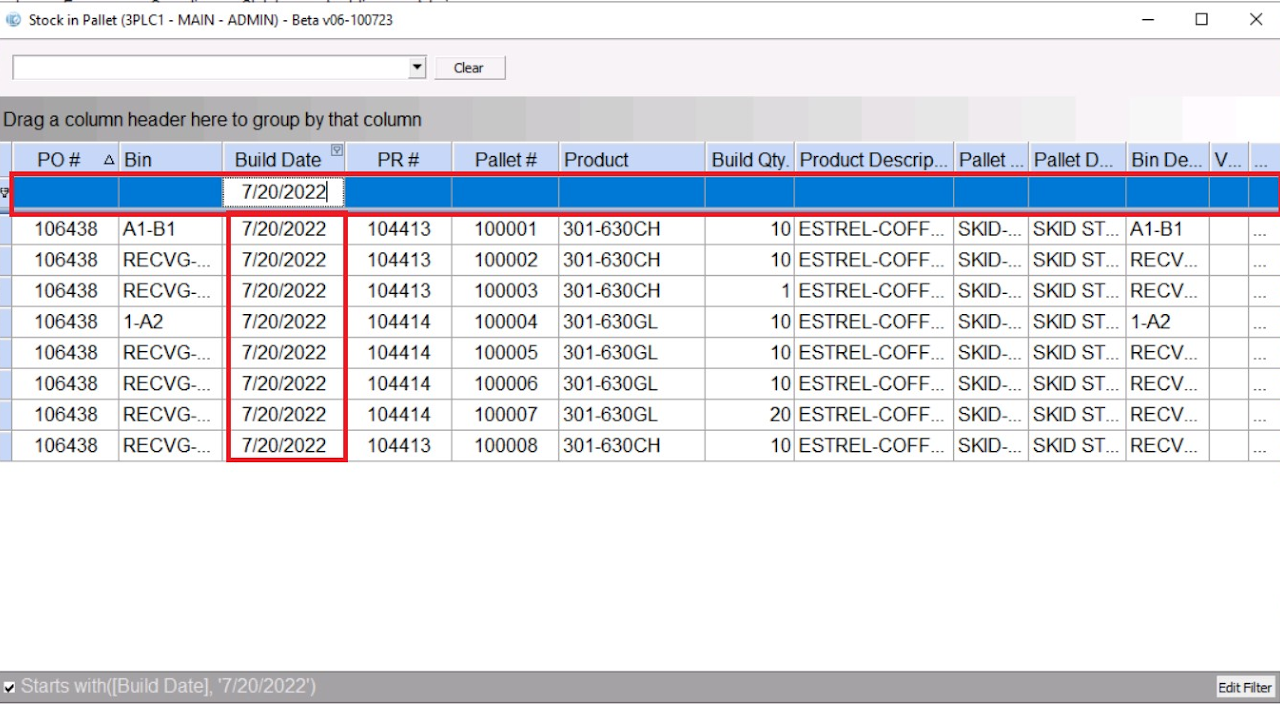Click the Build Date filter input field

point(284,192)
